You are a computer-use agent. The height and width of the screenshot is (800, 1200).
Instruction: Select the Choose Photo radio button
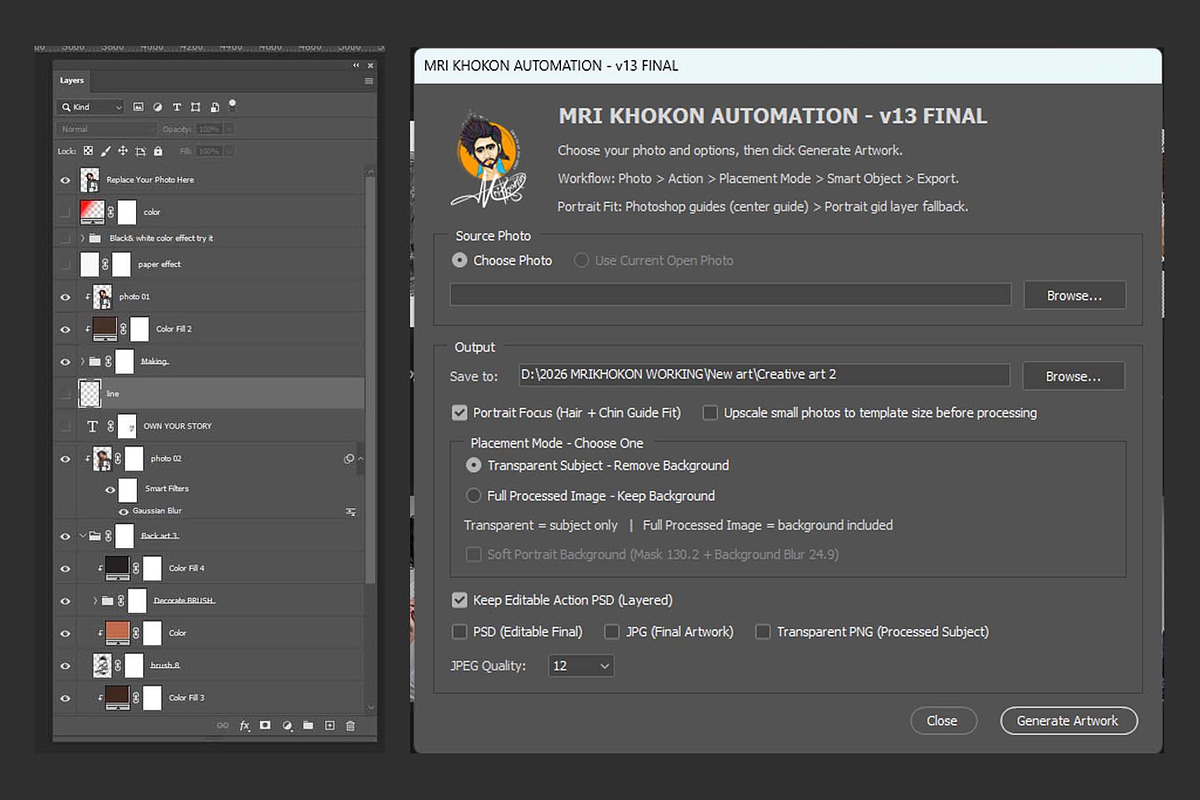pos(460,260)
